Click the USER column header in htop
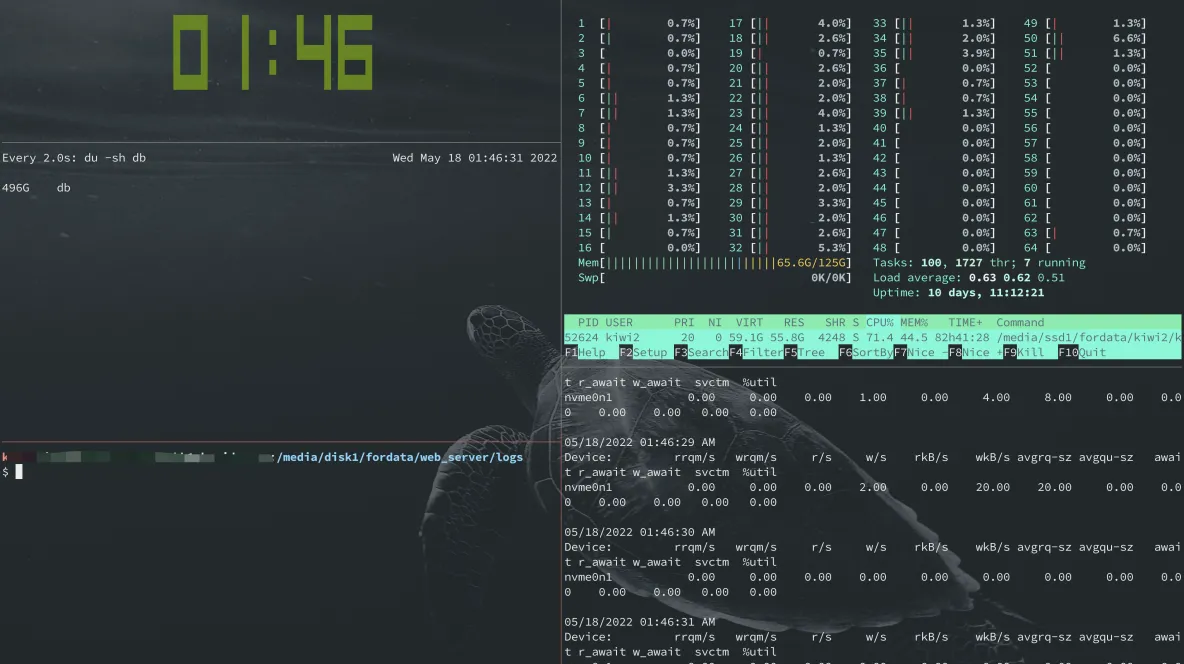Screen dimensions: 1184x664 click(x=619, y=323)
